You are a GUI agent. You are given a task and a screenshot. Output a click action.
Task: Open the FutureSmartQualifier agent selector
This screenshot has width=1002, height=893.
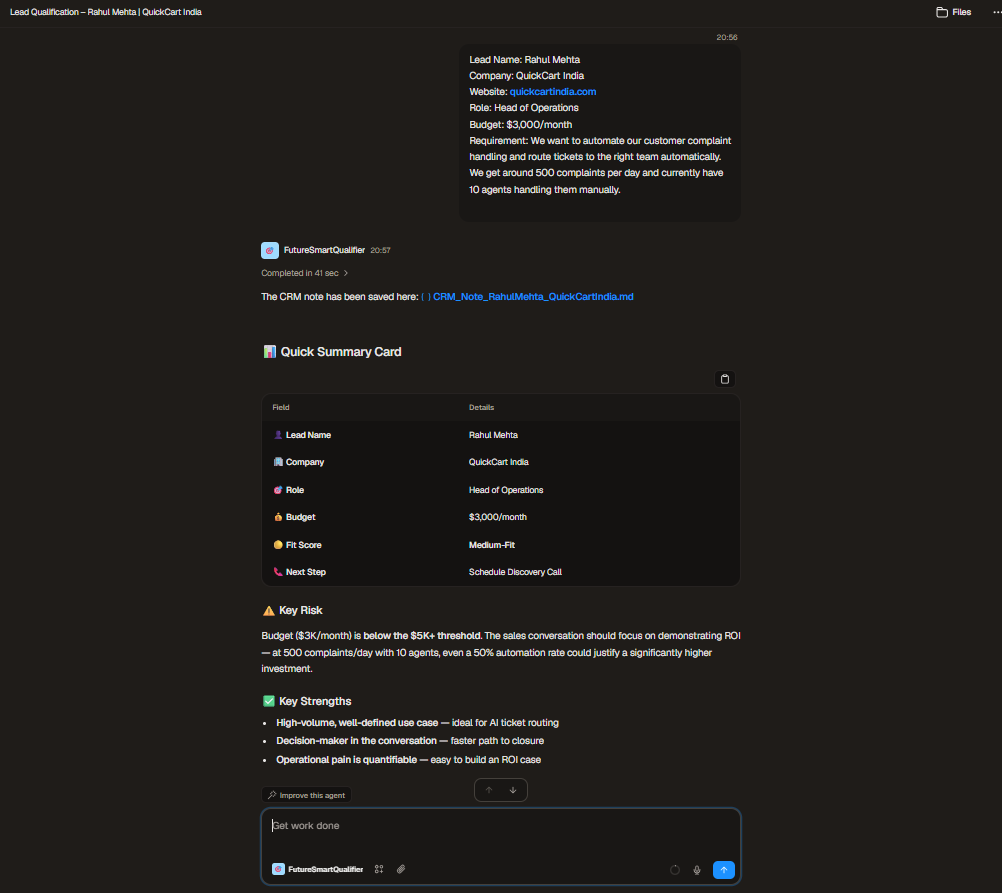click(318, 869)
